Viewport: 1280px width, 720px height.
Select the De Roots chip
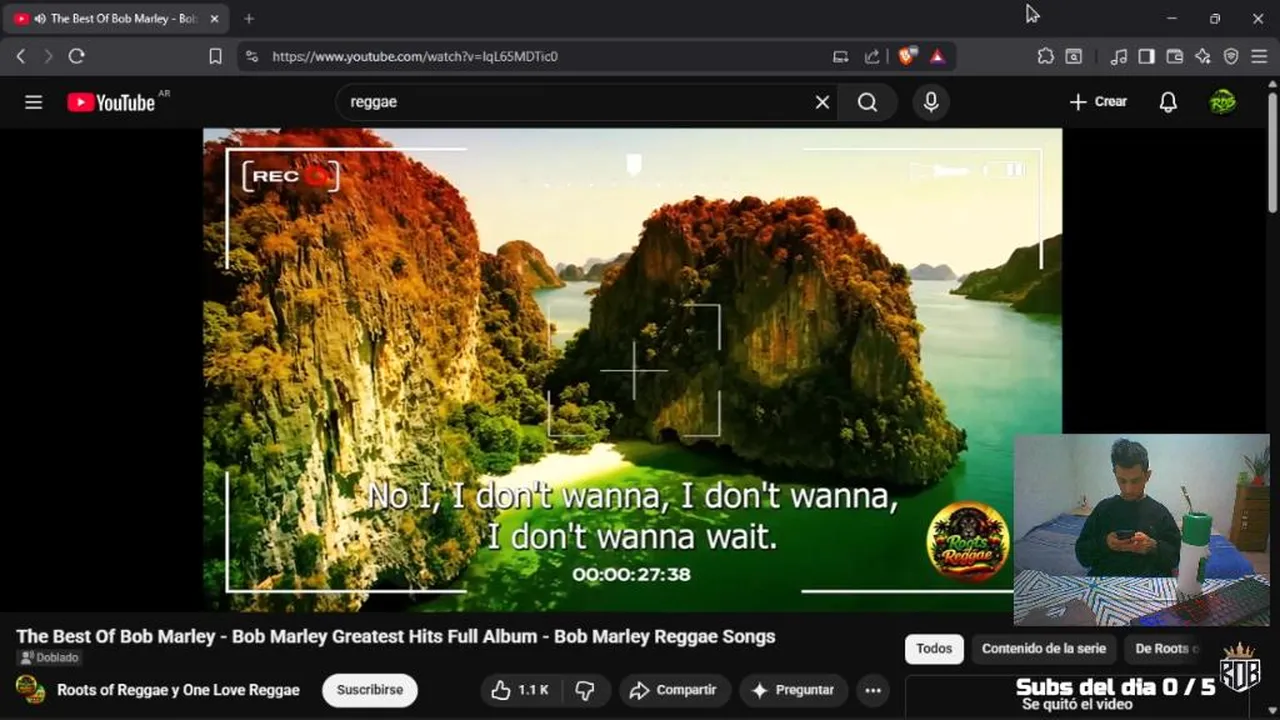[x=1162, y=649]
